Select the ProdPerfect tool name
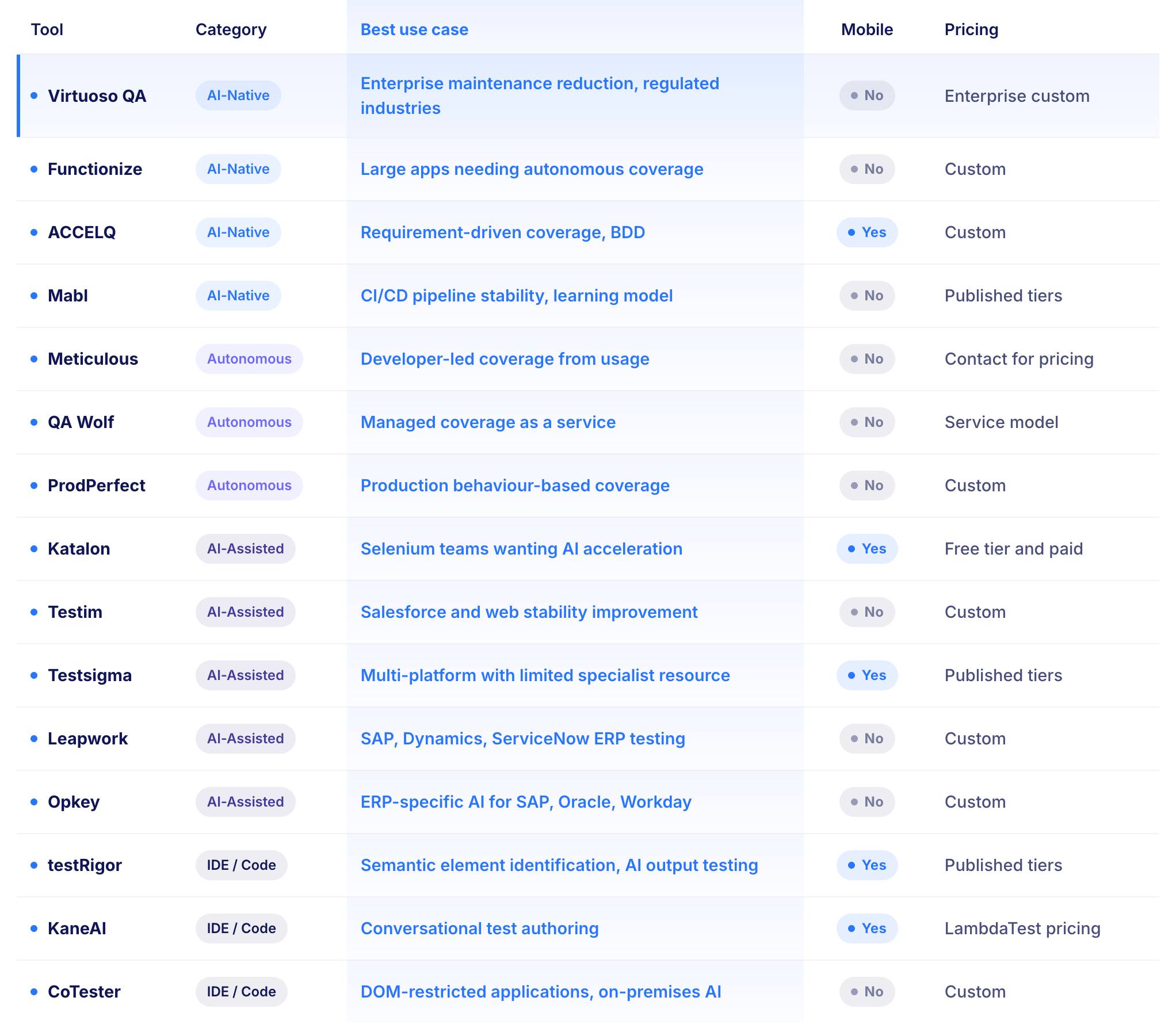This screenshot has width=1176, height=1024. click(96, 486)
